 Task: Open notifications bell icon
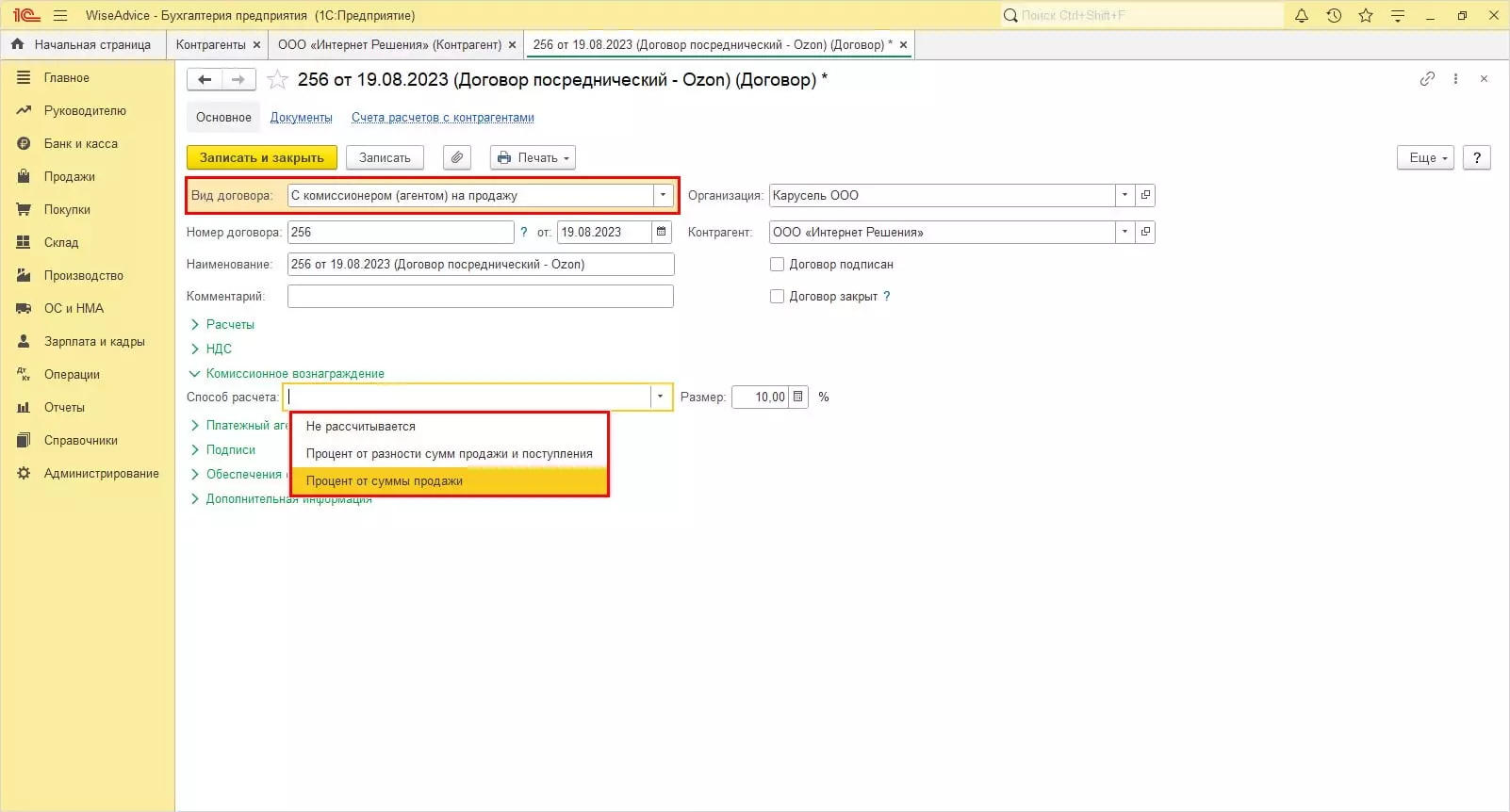coord(1302,15)
